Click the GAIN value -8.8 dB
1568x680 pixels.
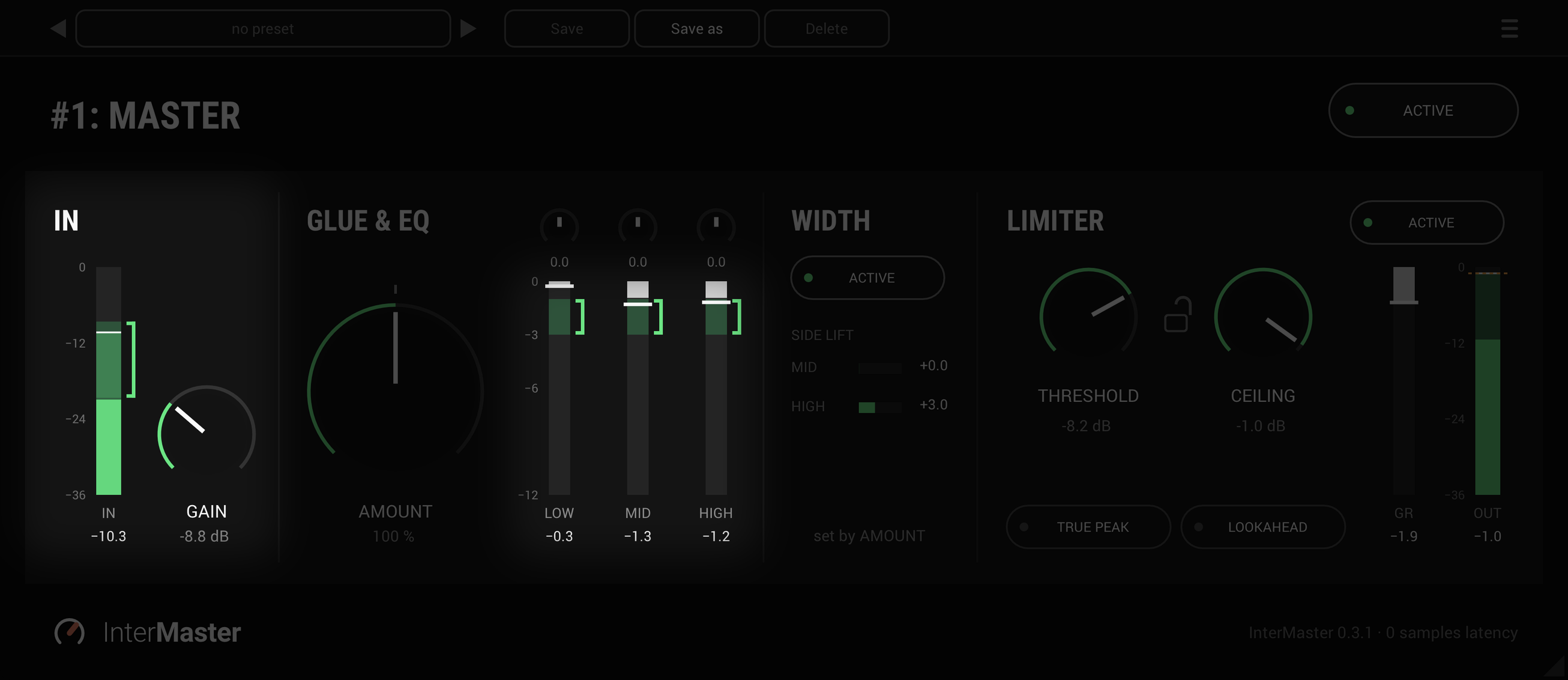pyautogui.click(x=204, y=537)
